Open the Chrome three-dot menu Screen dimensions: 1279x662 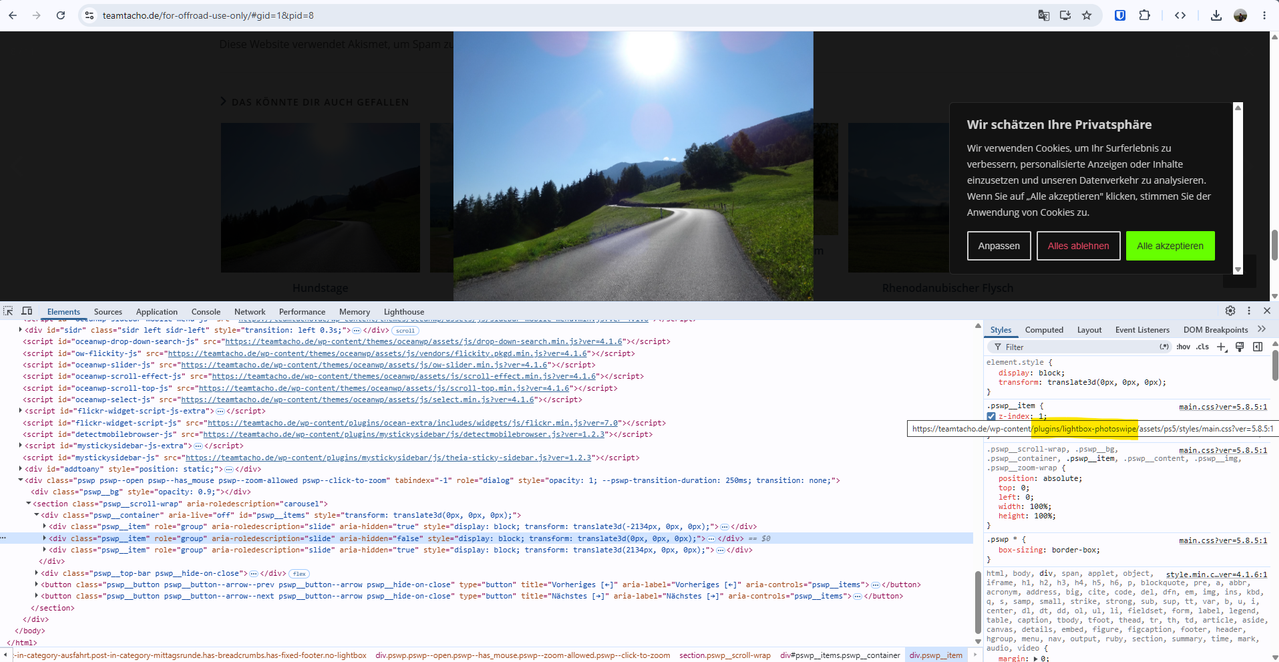1264,16
